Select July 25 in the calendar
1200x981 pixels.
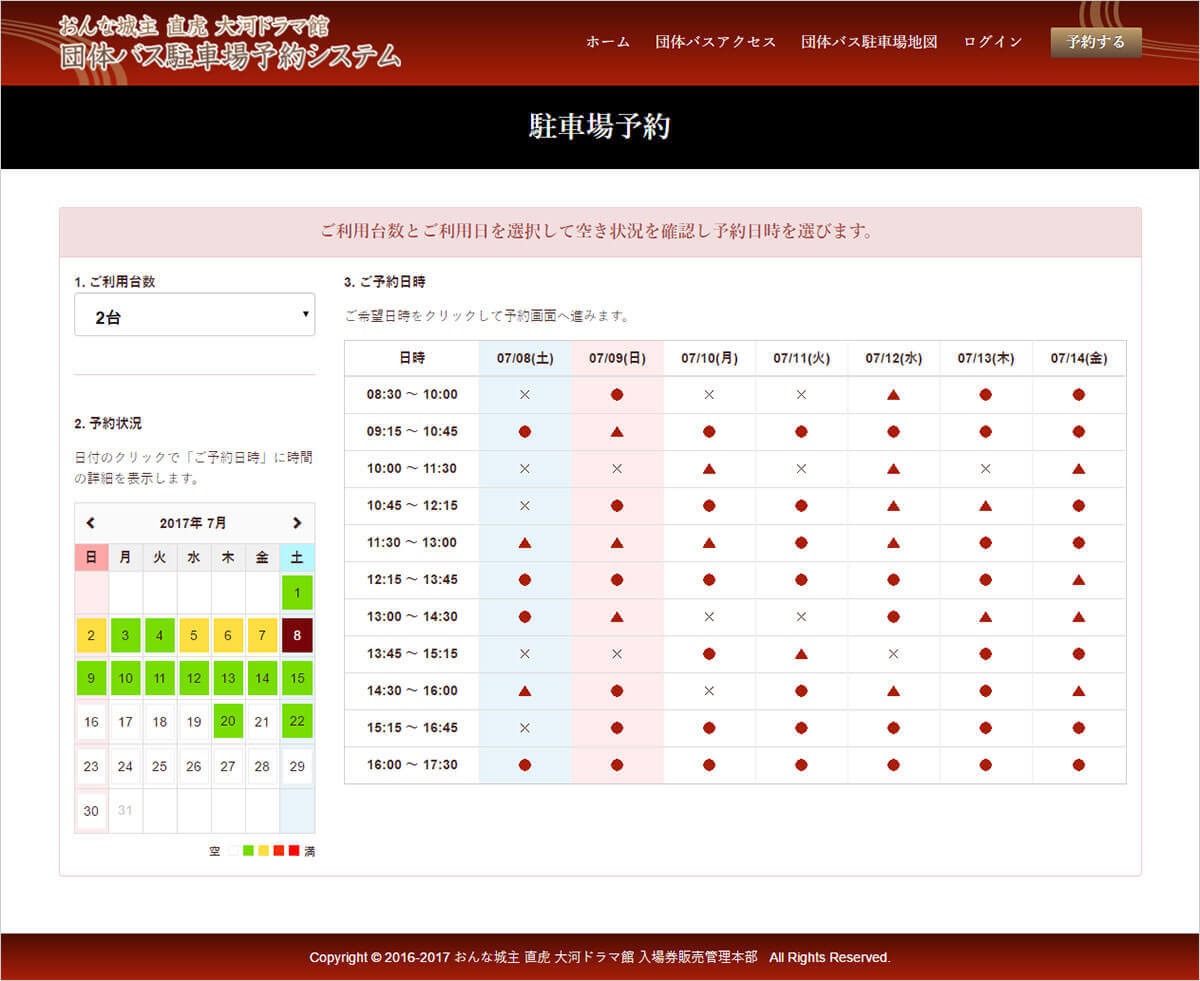(x=159, y=766)
